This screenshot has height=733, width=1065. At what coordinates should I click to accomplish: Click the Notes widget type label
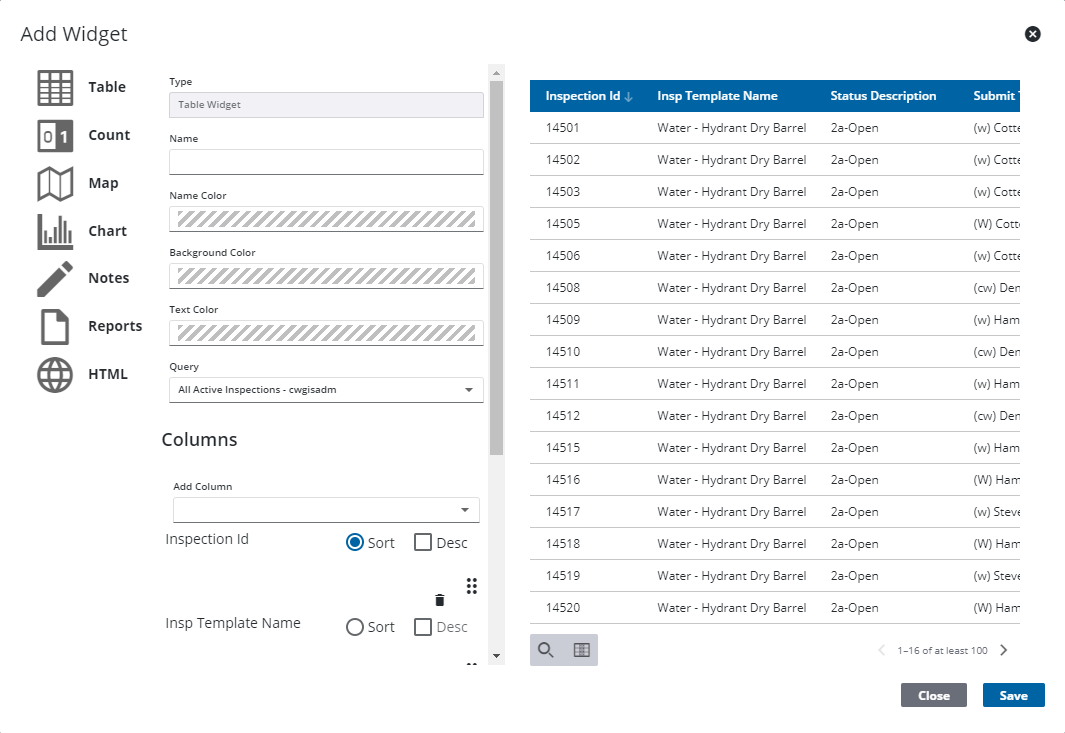(x=109, y=278)
